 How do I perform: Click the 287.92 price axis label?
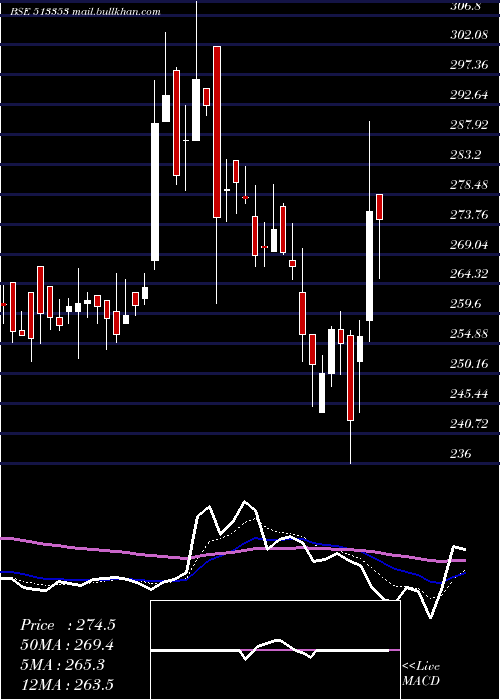469,125
